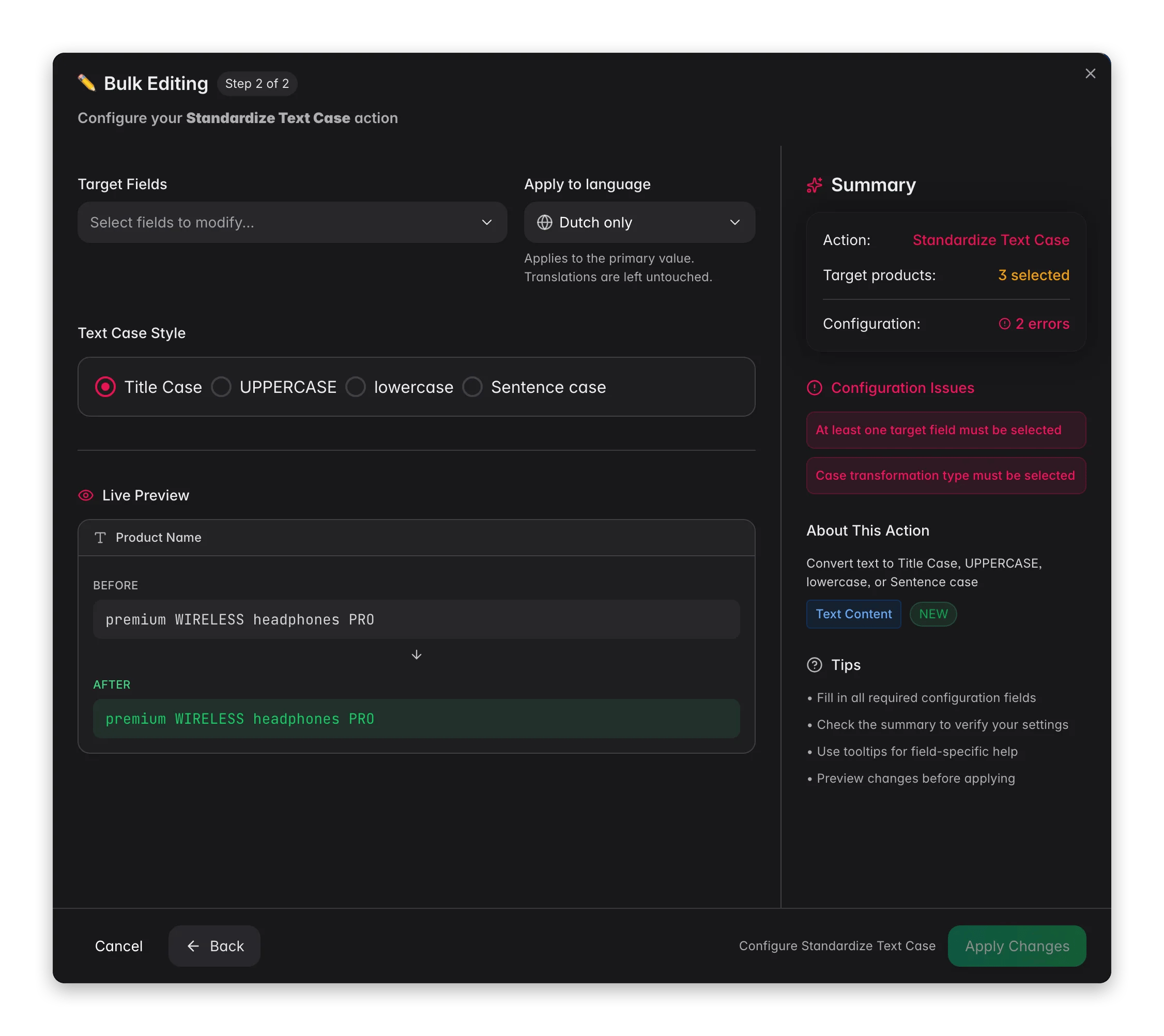1164x1036 pixels.
Task: Click the 'Standardize Text Case' action value in Summary
Action: point(991,240)
